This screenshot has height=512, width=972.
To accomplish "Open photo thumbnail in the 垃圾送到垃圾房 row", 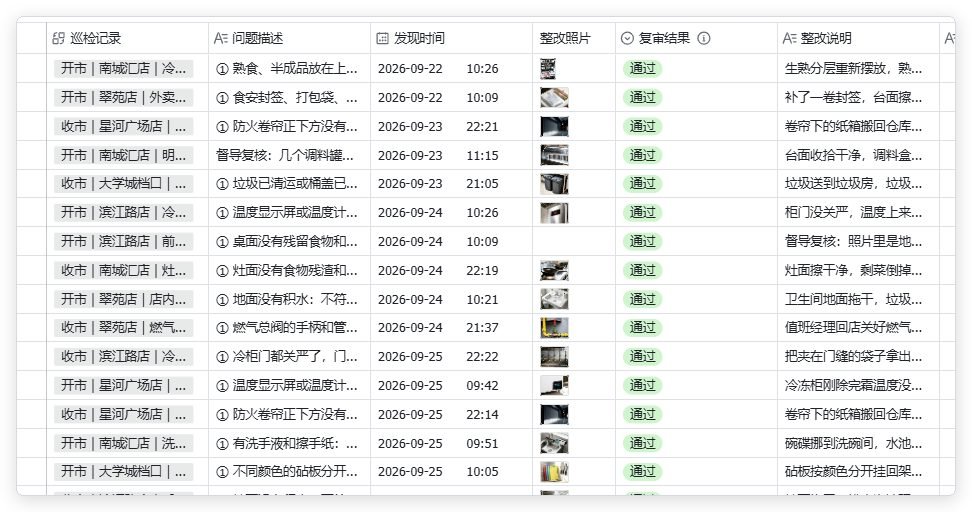I will tap(554, 184).
